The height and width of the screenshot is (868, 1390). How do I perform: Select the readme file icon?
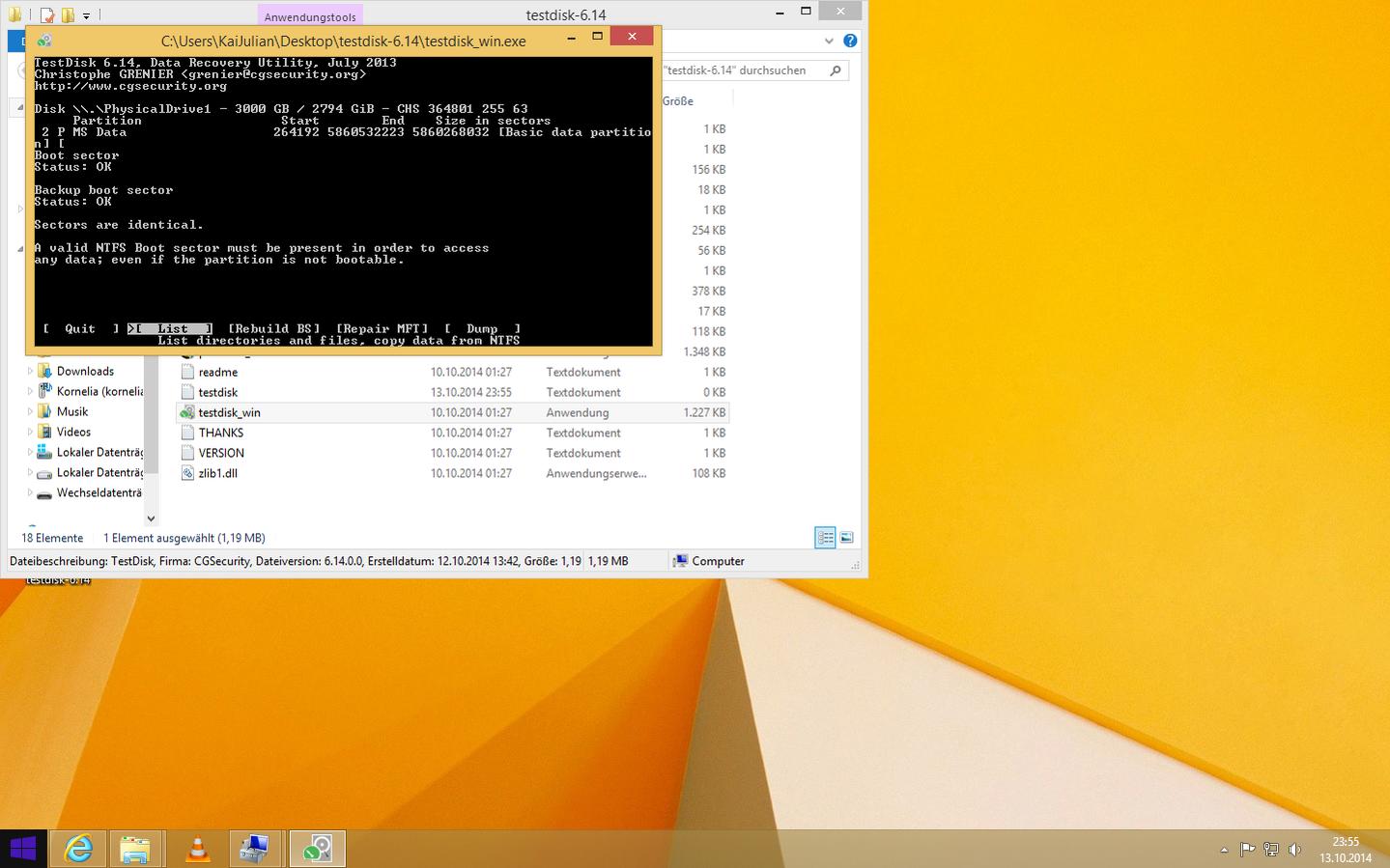click(187, 372)
